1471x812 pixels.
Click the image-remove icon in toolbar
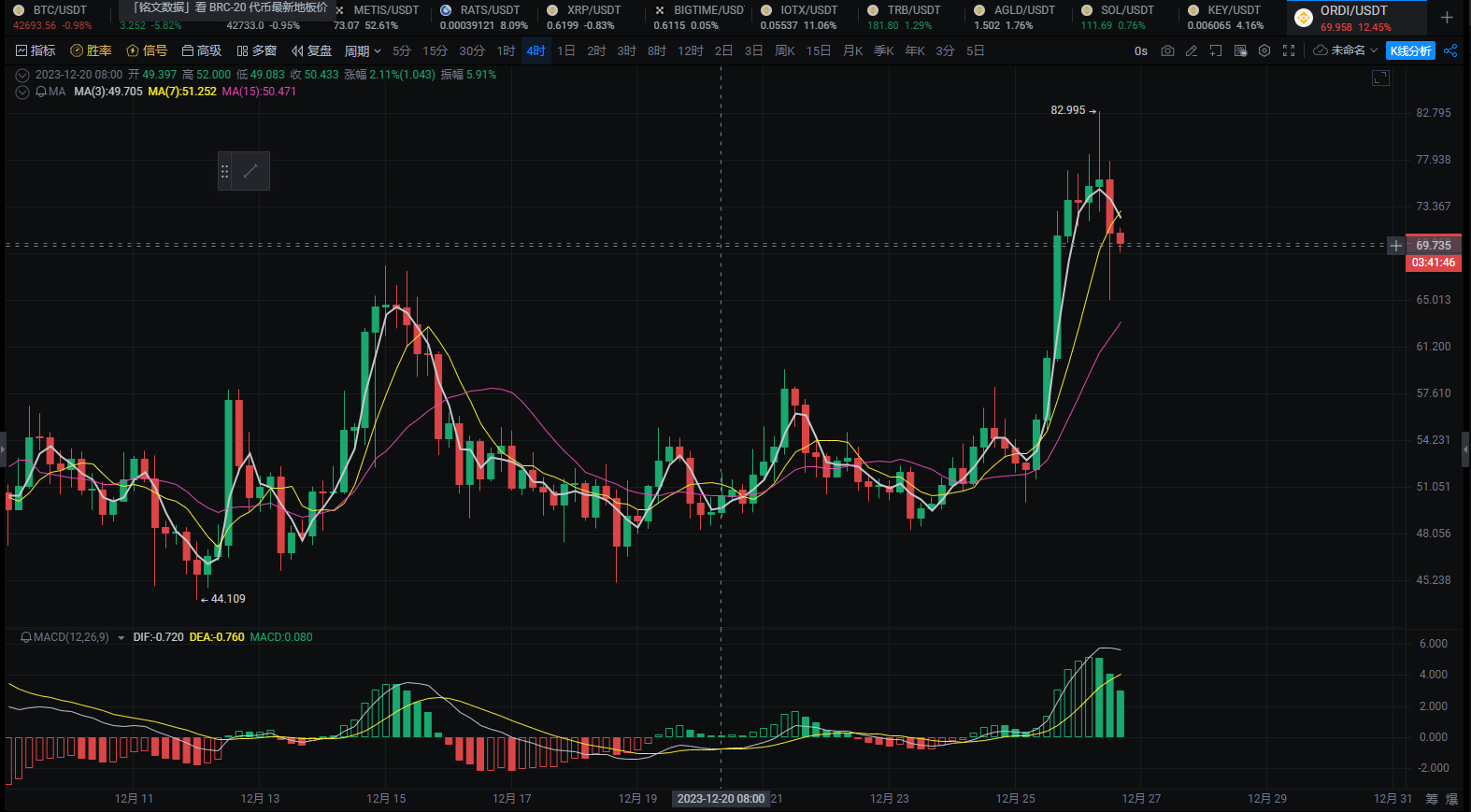[x=1240, y=50]
